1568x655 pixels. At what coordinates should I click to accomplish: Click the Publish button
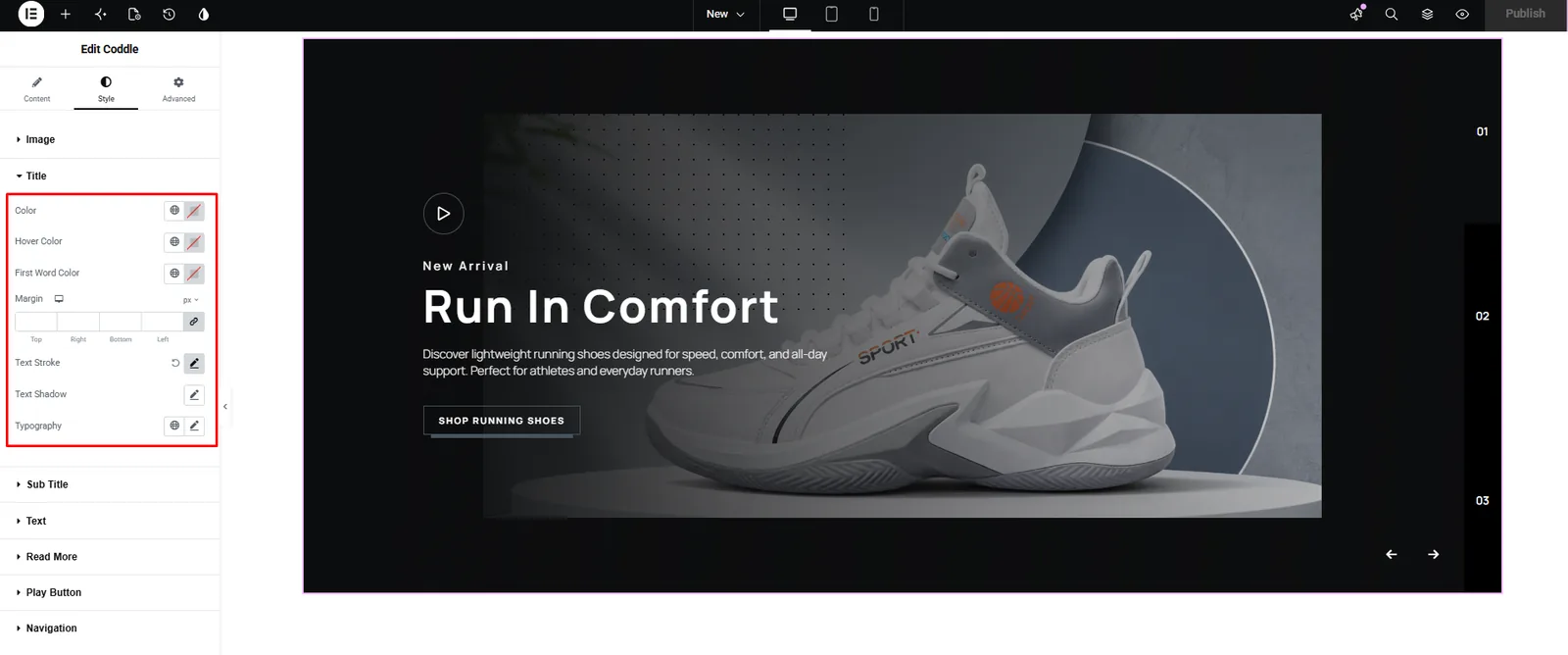click(x=1525, y=14)
